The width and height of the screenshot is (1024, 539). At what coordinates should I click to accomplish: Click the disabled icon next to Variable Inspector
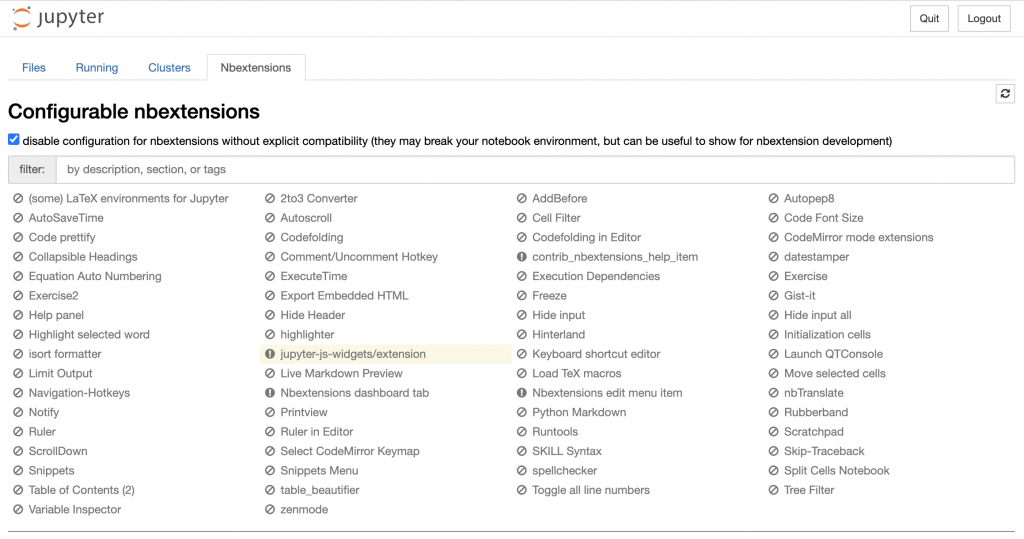click(18, 510)
